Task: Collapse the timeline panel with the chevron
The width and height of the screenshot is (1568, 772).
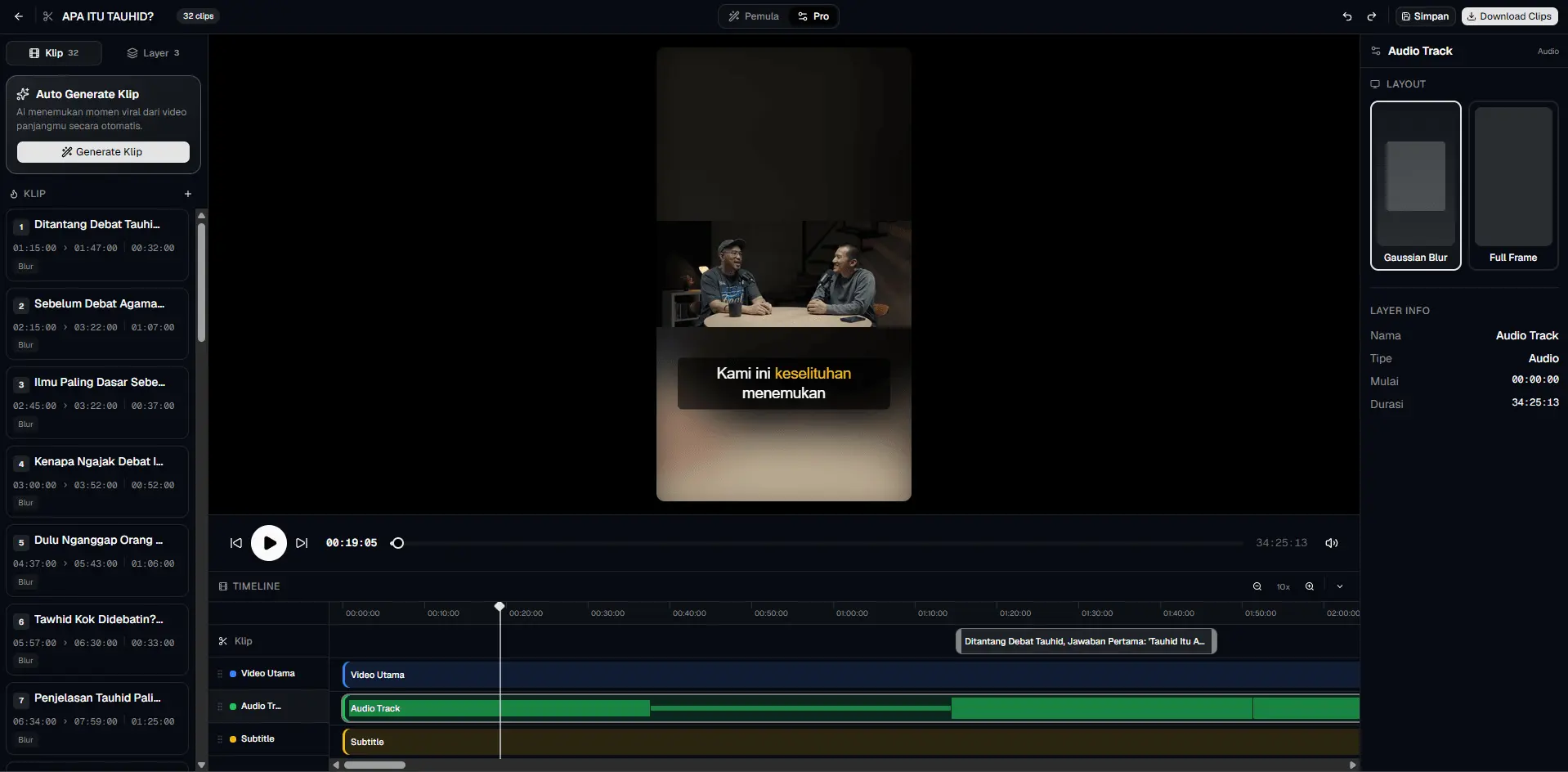Action: click(x=1340, y=586)
